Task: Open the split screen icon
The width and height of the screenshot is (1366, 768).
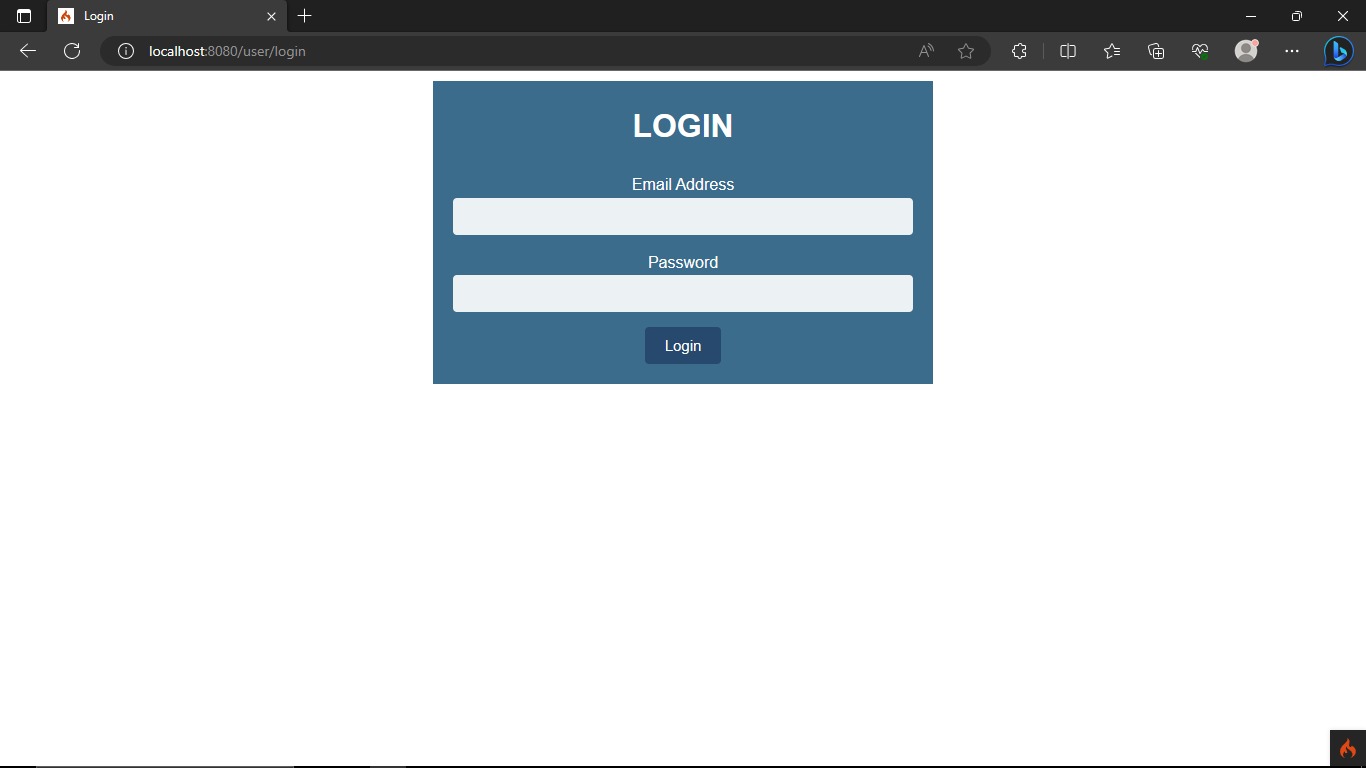Action: (x=1068, y=51)
